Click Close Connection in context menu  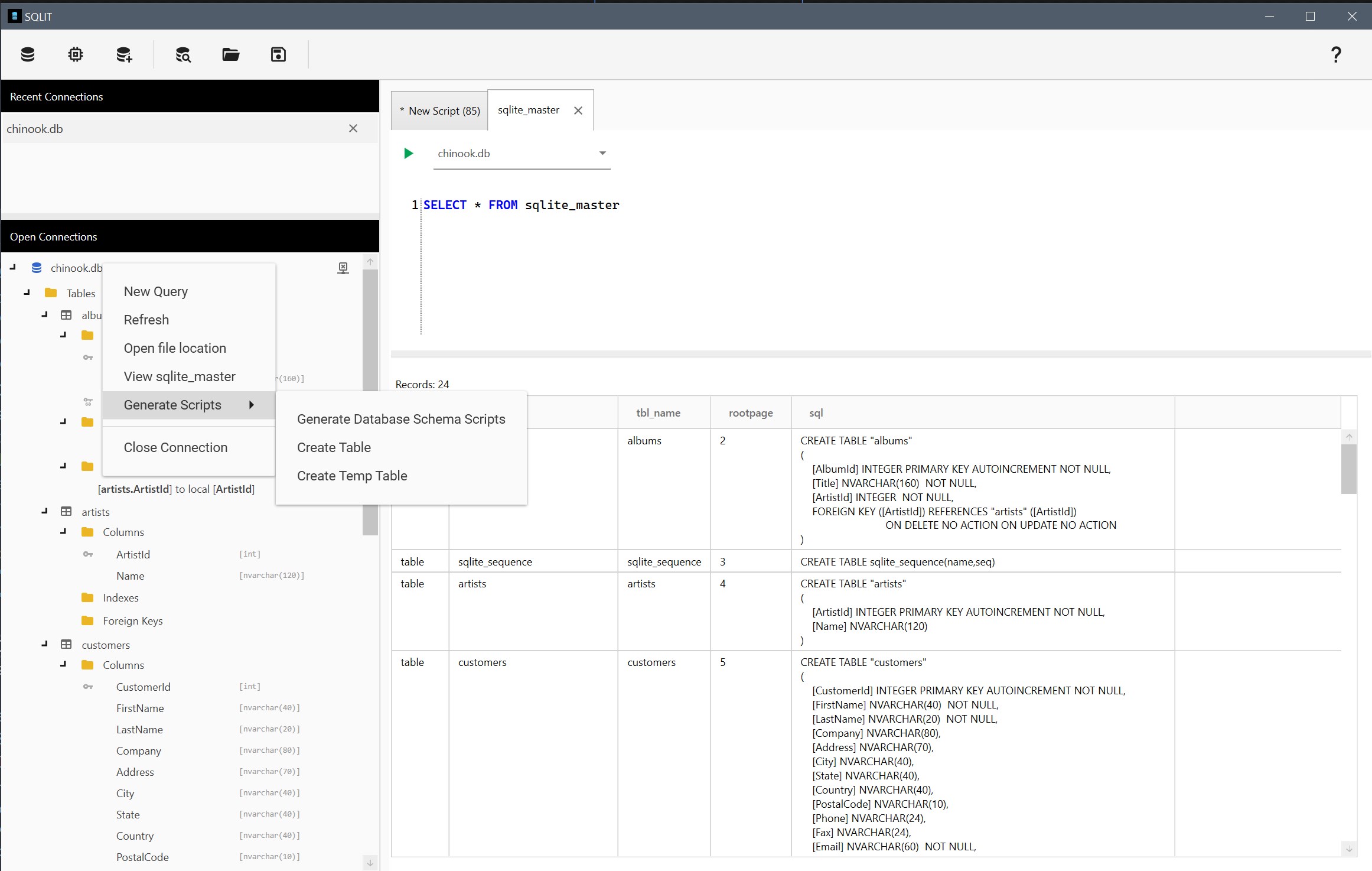tap(175, 447)
